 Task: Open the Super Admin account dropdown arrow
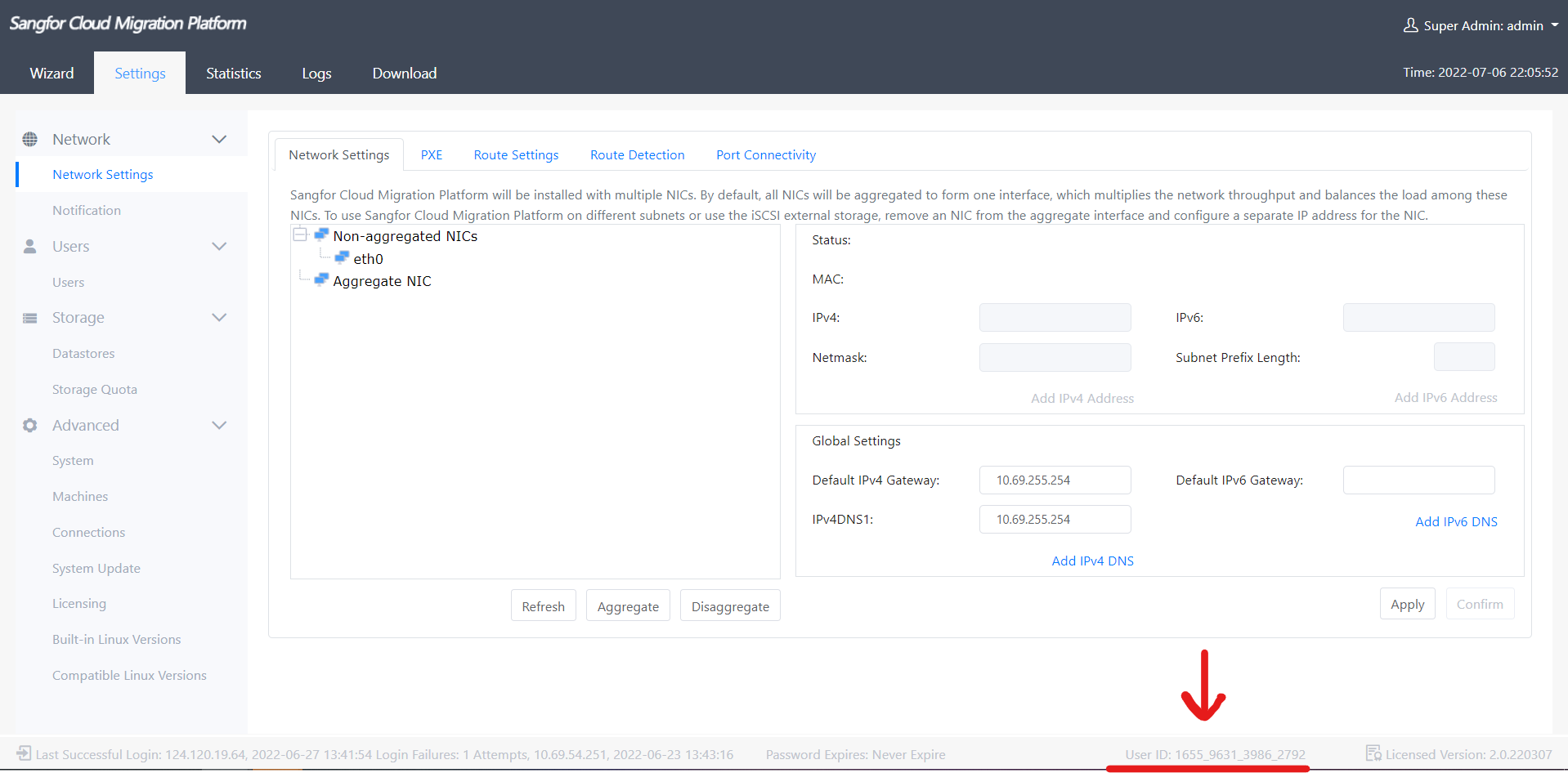(1555, 25)
